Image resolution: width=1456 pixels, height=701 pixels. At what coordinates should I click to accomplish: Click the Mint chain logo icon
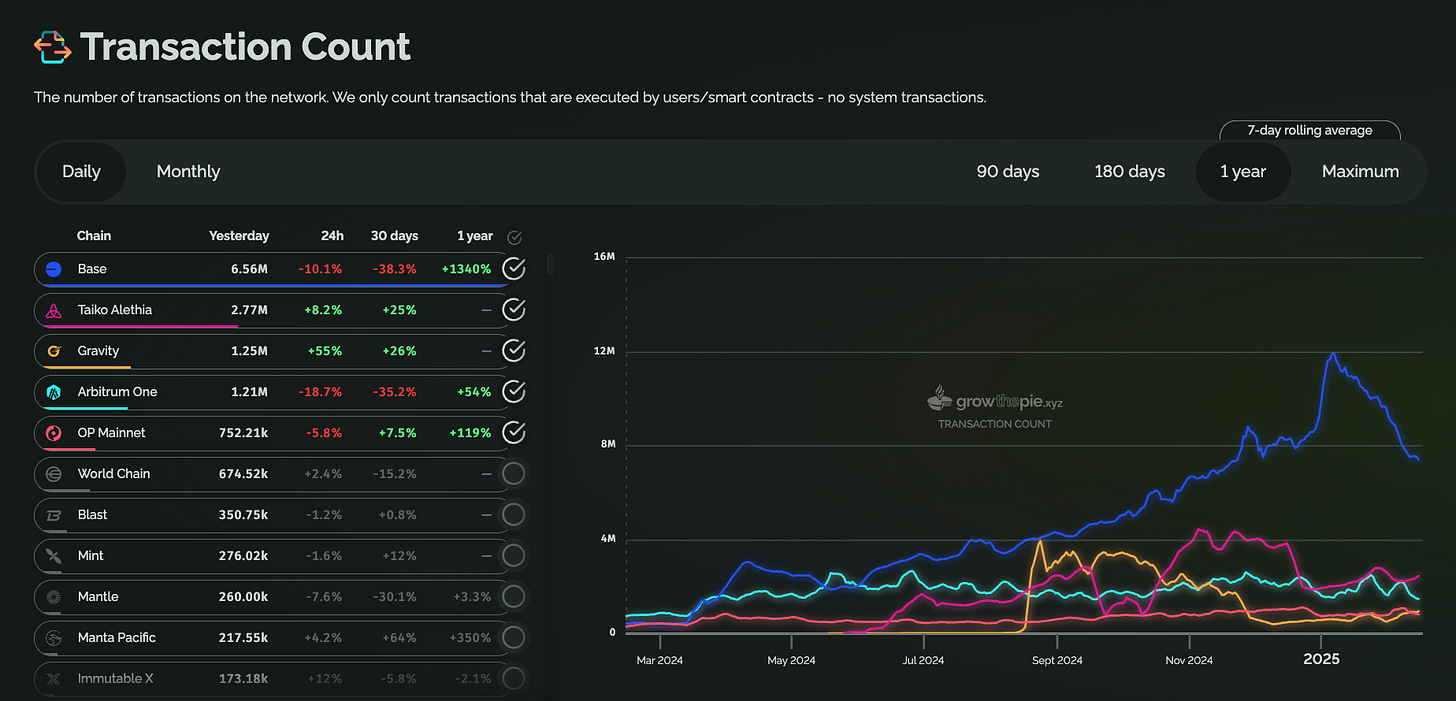click(x=54, y=556)
